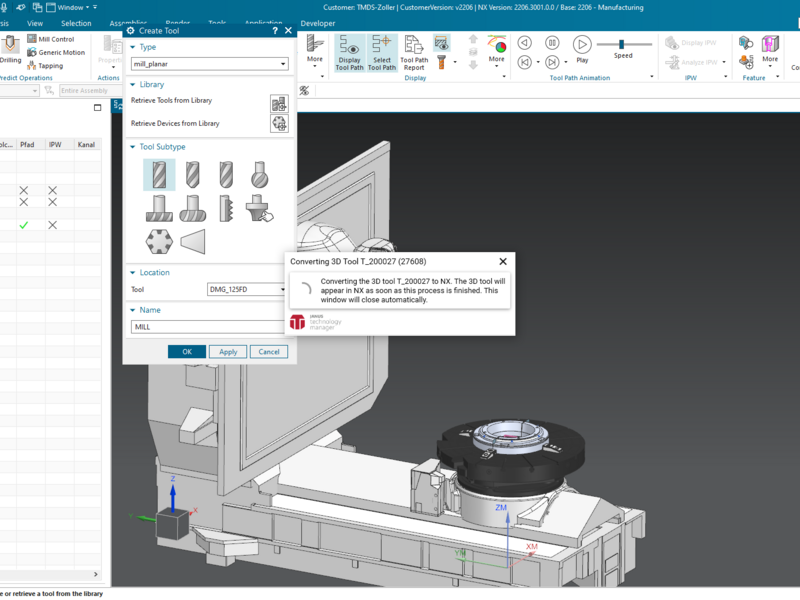
Task: Click the first Feature group icon
Action: 746,43
